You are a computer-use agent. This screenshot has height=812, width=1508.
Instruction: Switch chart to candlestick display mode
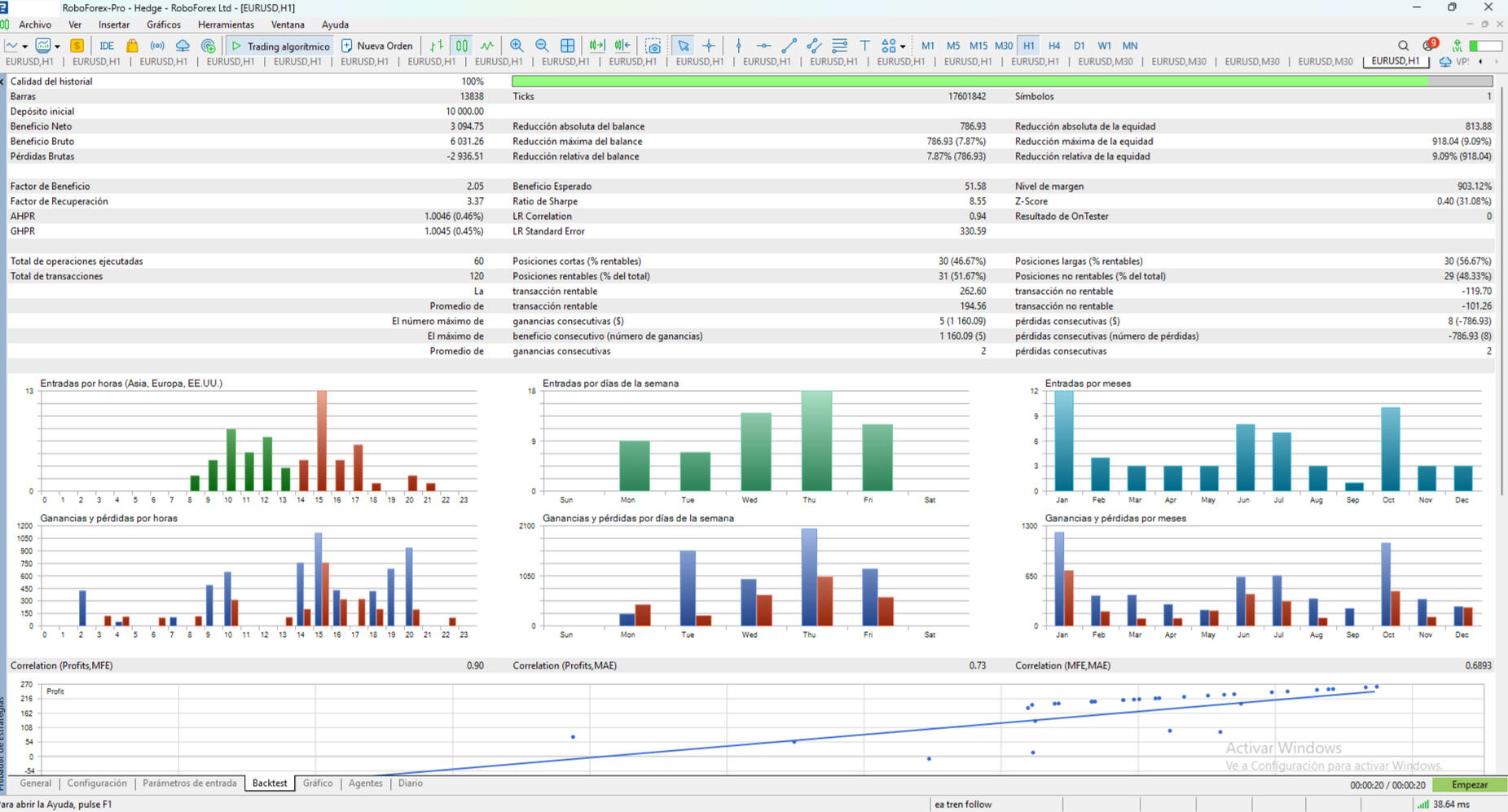(x=462, y=46)
